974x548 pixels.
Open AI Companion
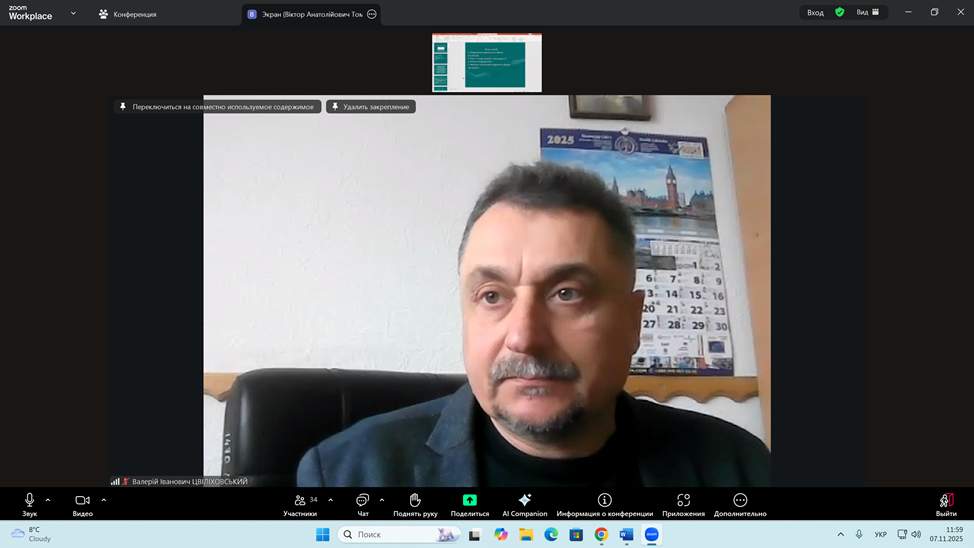(525, 505)
